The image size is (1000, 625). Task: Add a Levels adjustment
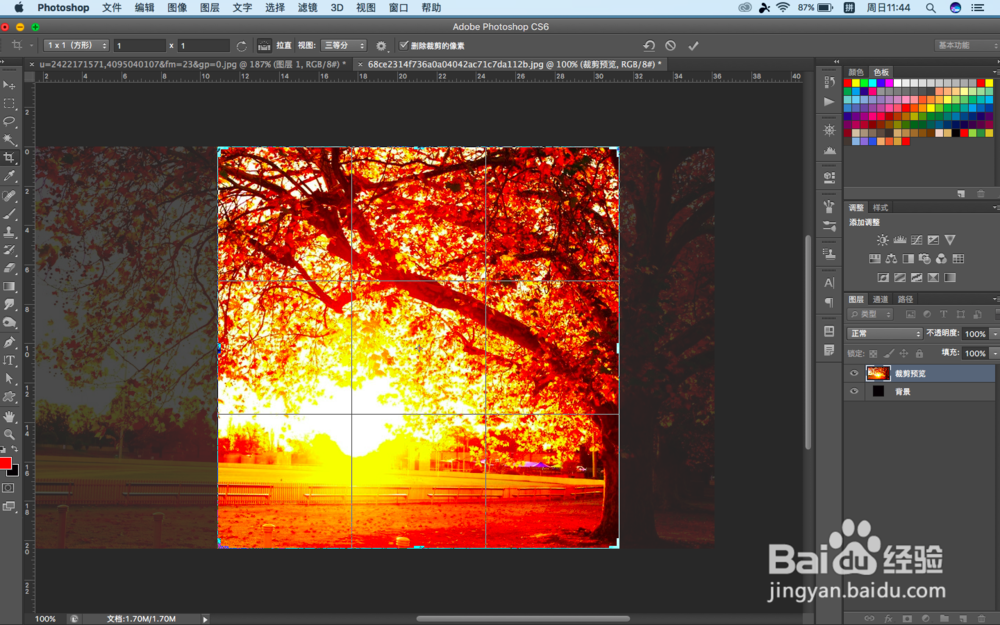pyautogui.click(x=900, y=240)
